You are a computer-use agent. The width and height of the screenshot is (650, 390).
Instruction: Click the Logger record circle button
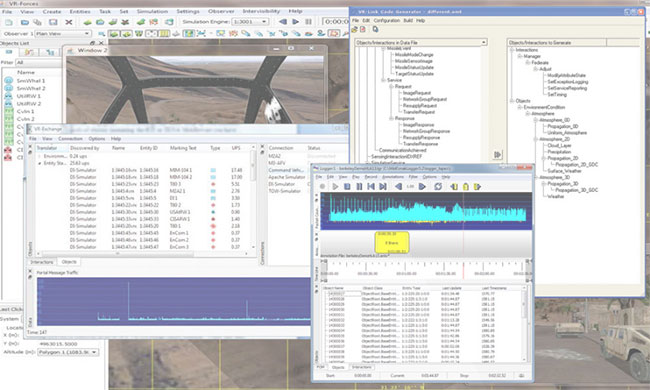point(323,187)
